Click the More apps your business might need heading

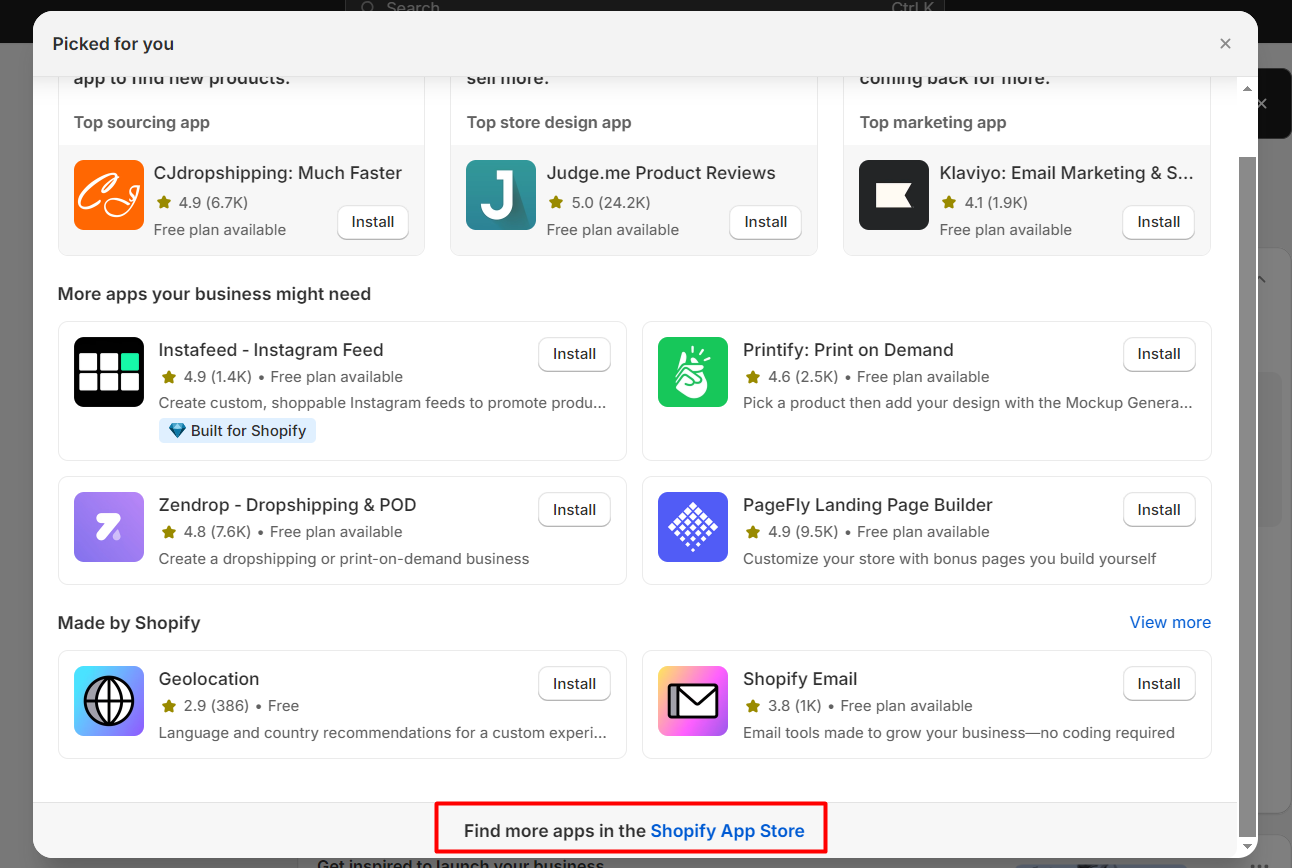[x=214, y=294]
